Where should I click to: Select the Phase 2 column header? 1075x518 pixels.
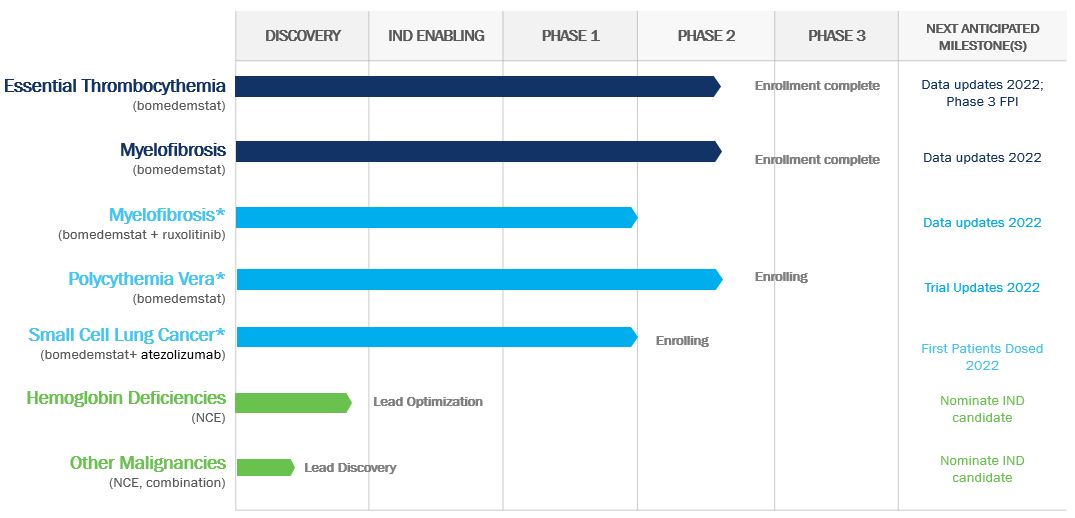coord(706,36)
